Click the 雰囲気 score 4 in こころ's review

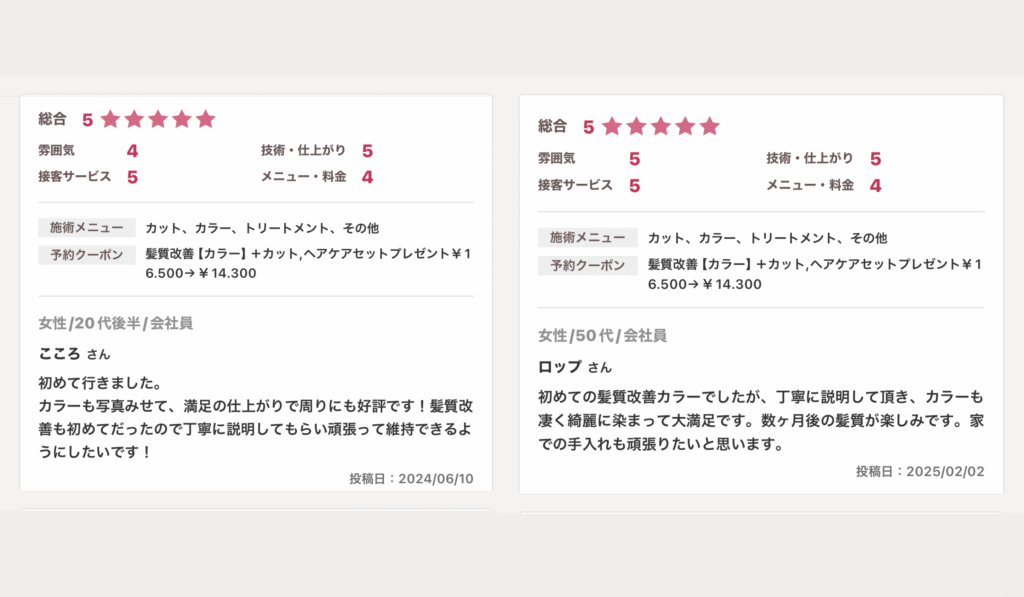coord(132,151)
